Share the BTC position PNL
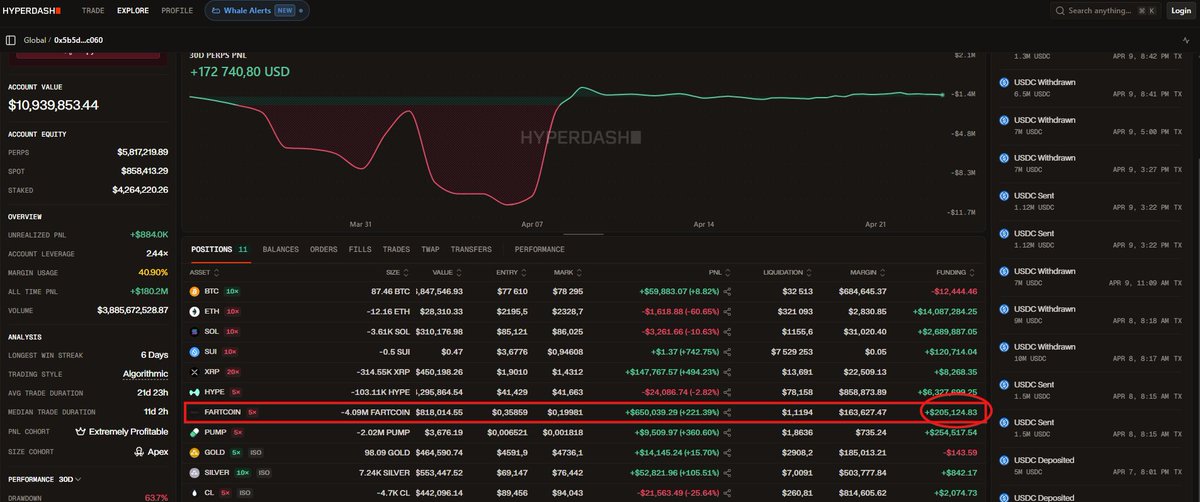 (727, 291)
